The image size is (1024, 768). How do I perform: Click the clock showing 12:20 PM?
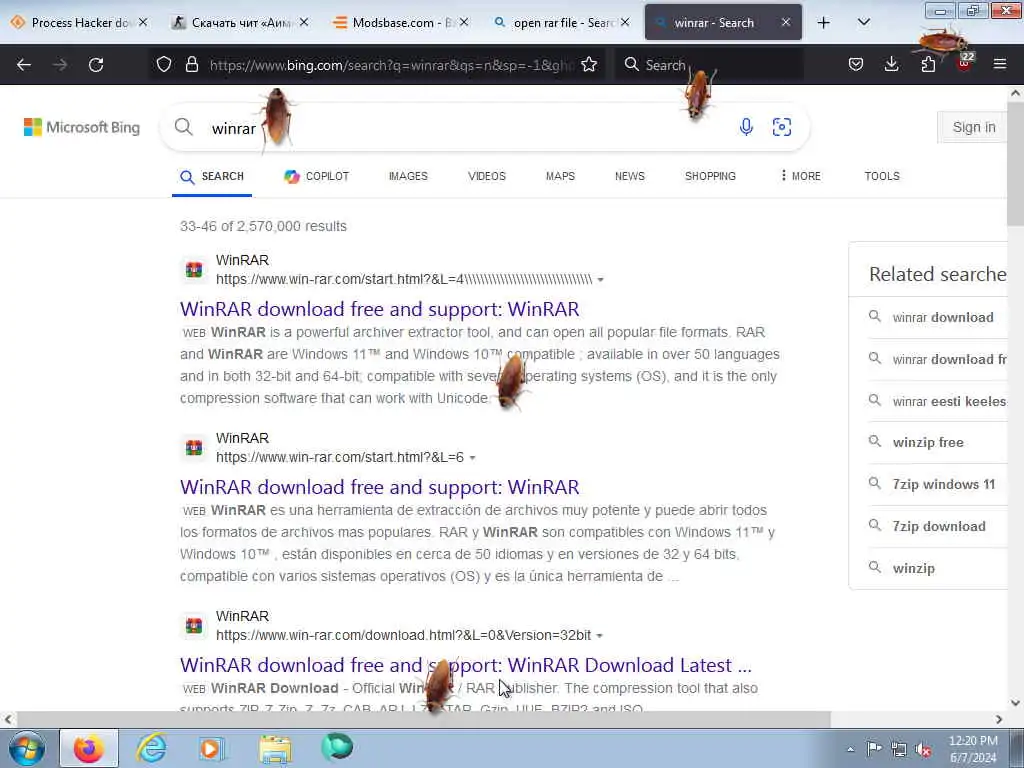coord(973,749)
